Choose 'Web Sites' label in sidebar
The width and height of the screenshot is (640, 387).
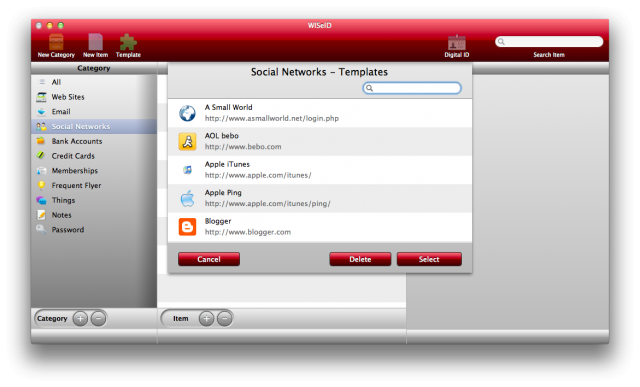(x=68, y=97)
